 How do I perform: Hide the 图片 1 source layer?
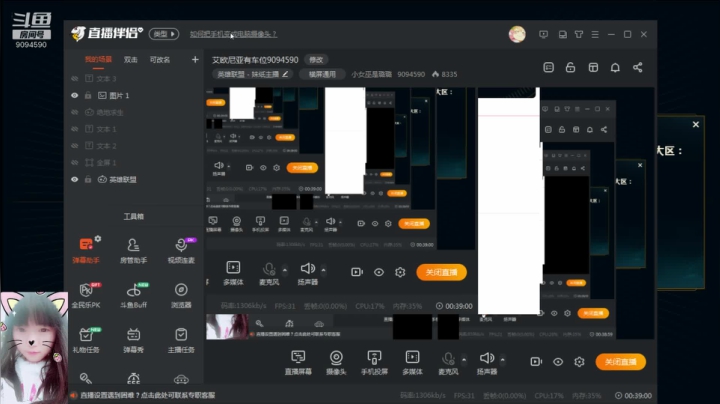(74, 95)
